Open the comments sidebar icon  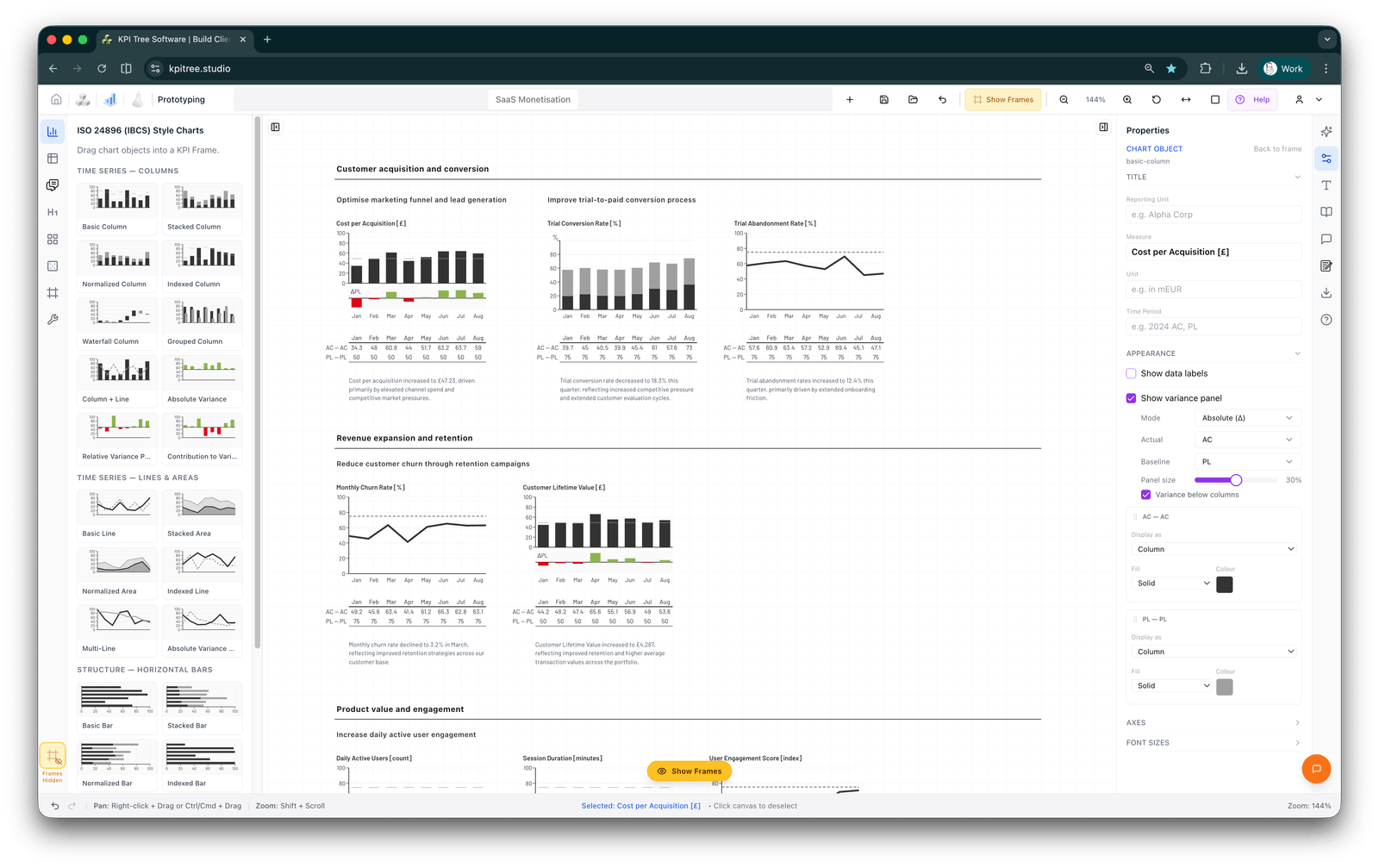tap(53, 185)
